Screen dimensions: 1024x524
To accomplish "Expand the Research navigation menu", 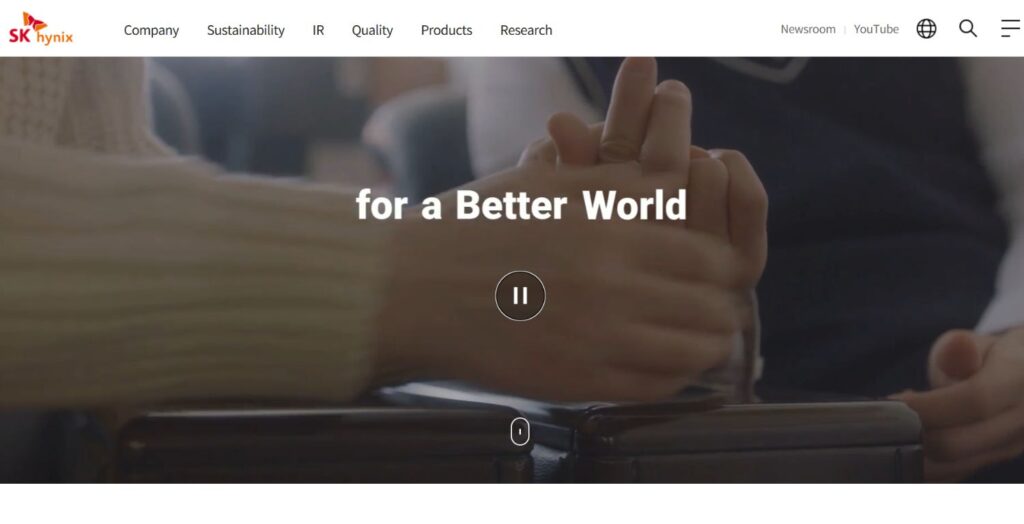I will pos(526,30).
